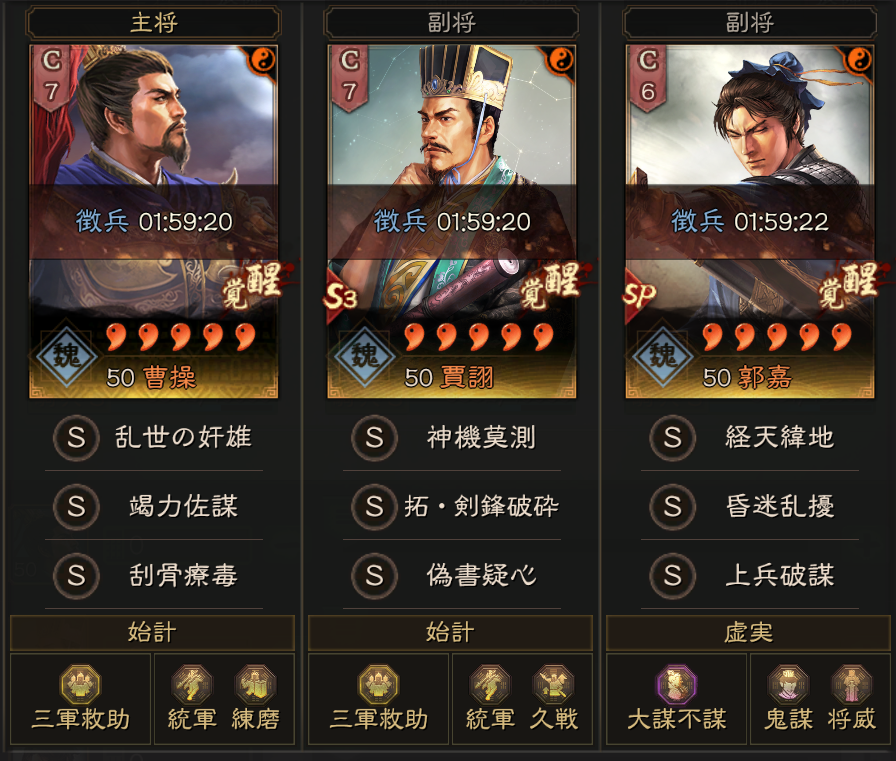Image resolution: width=896 pixels, height=761 pixels.
Task: Click the 始計 header under 賈詡
Action: click(x=450, y=633)
